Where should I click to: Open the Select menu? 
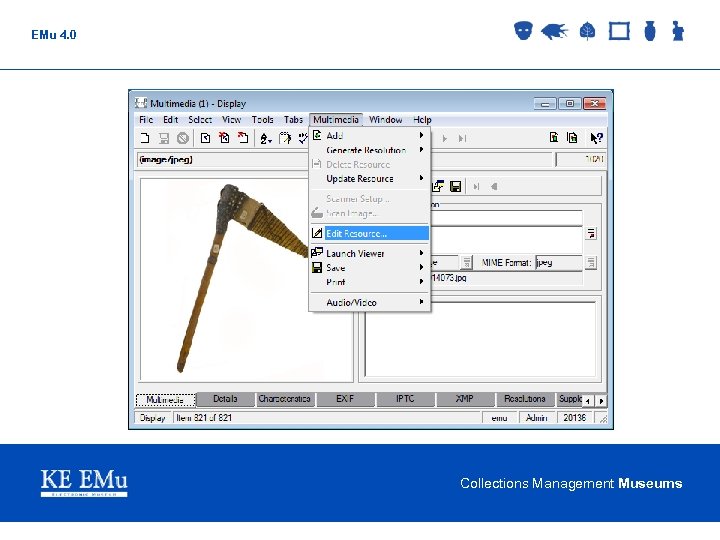200,119
